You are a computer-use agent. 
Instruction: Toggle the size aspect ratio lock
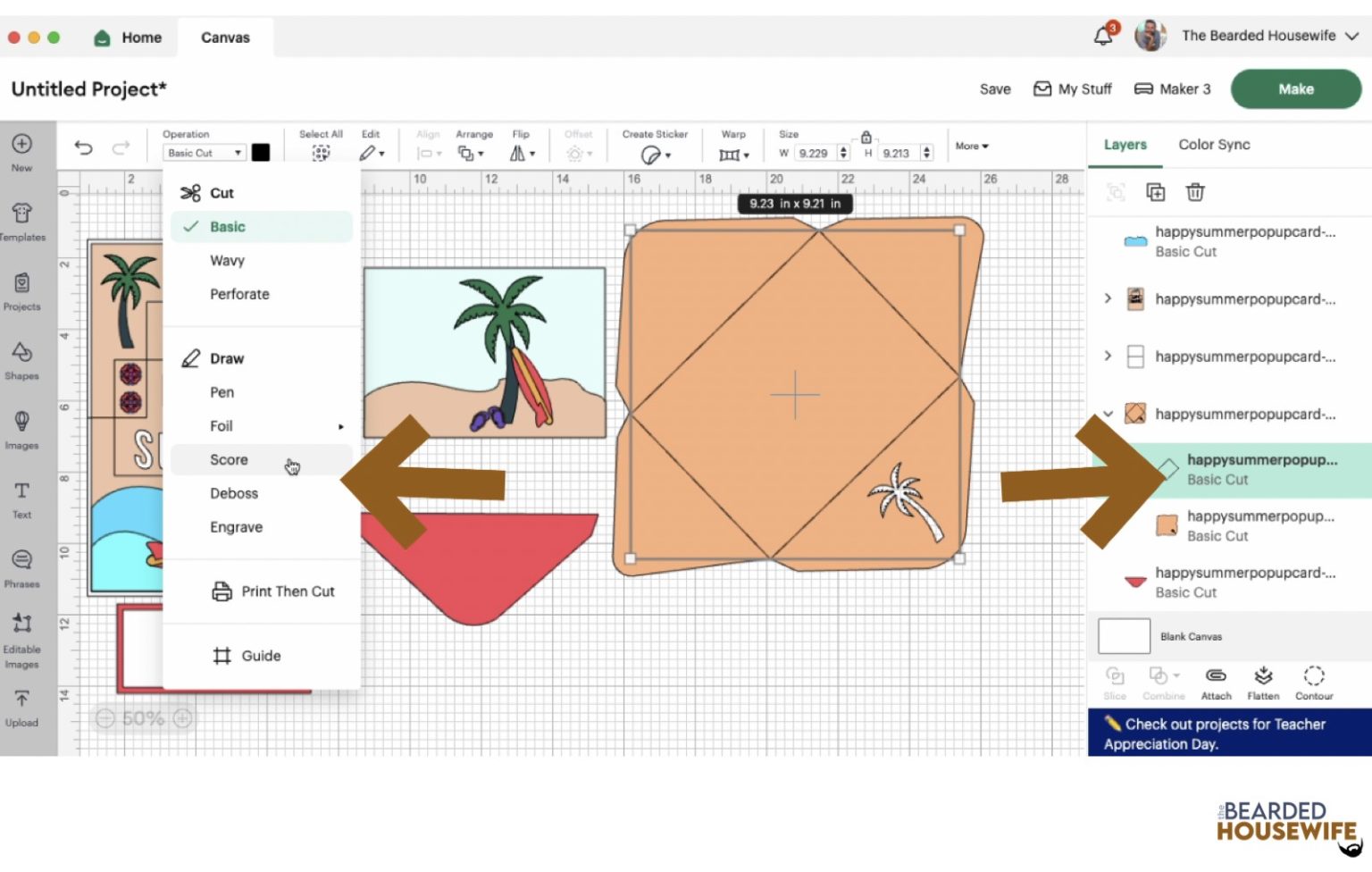866,138
